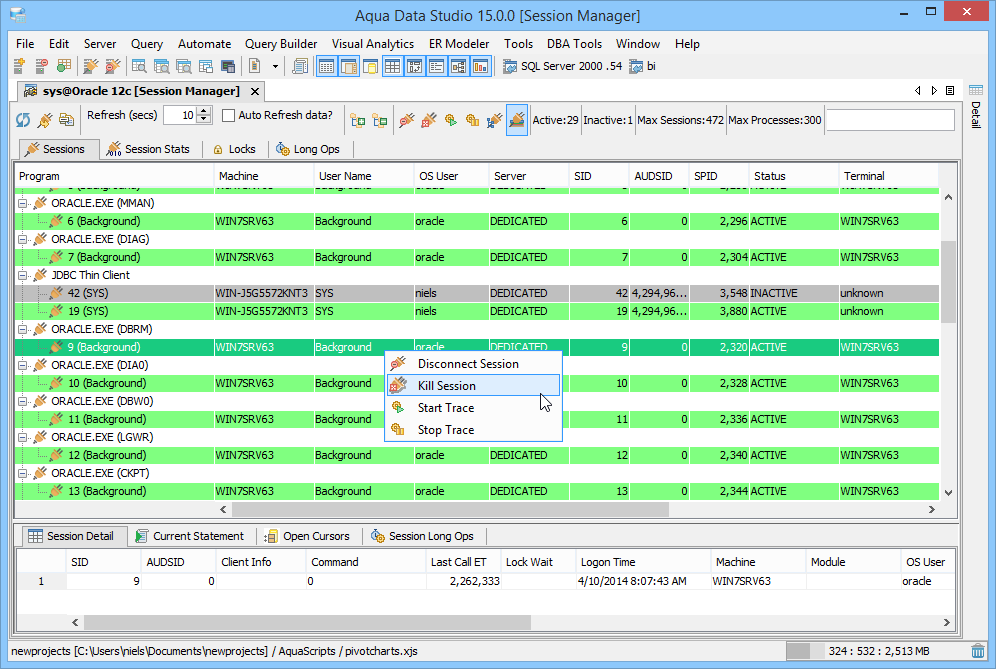This screenshot has height=669, width=996.
Task: Click Start Trace icon in session toolbar
Action: tap(451, 120)
